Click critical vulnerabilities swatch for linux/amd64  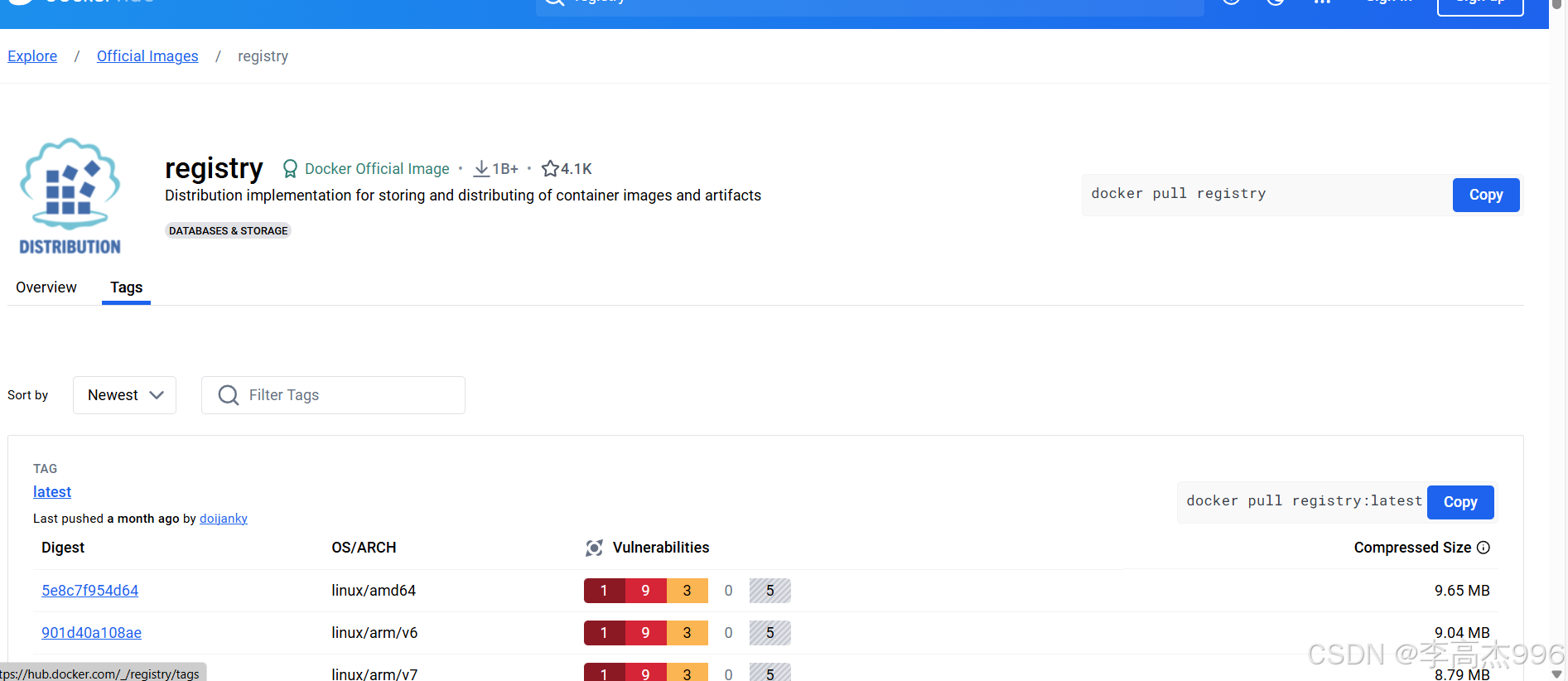pos(605,591)
